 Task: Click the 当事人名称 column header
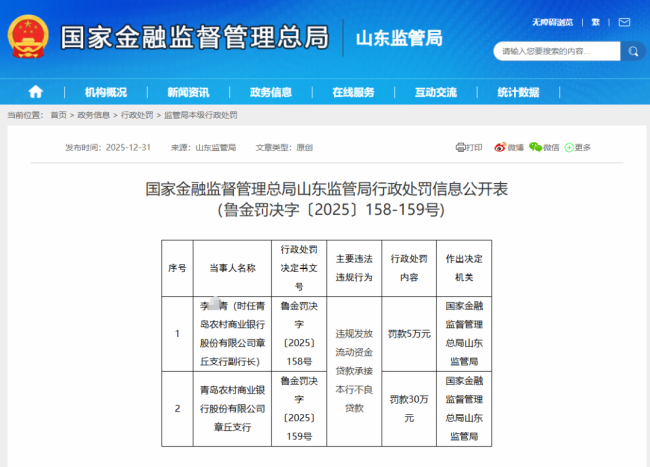(x=232, y=268)
